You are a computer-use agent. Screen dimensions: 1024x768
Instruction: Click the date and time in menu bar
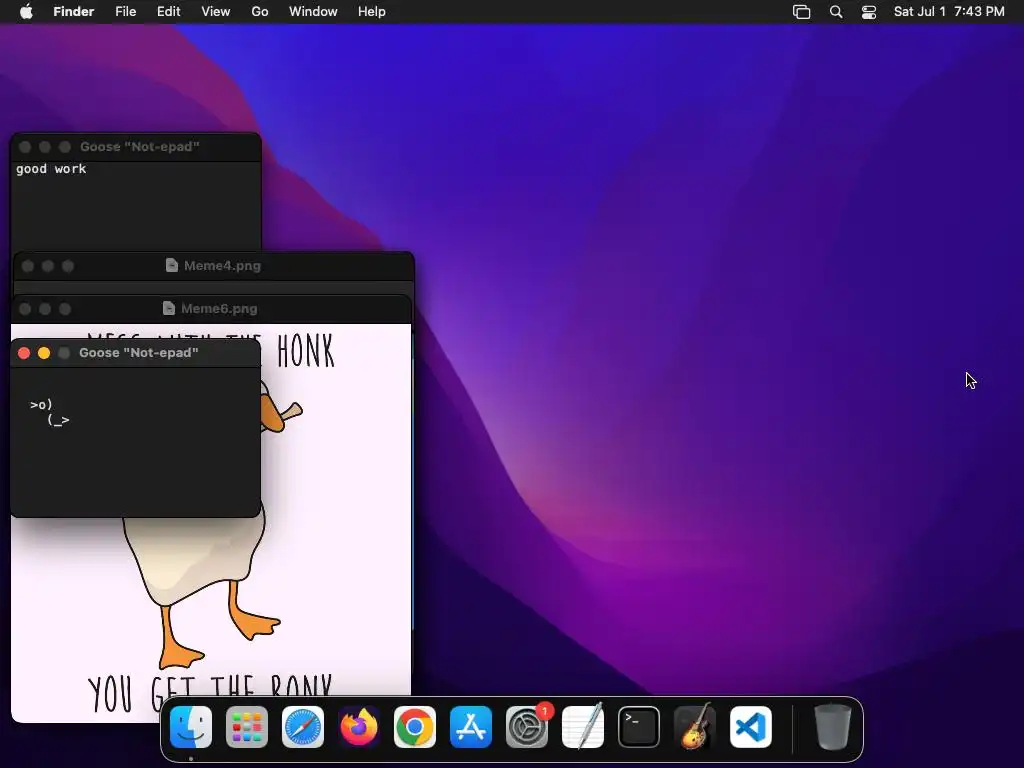pyautogui.click(x=949, y=12)
